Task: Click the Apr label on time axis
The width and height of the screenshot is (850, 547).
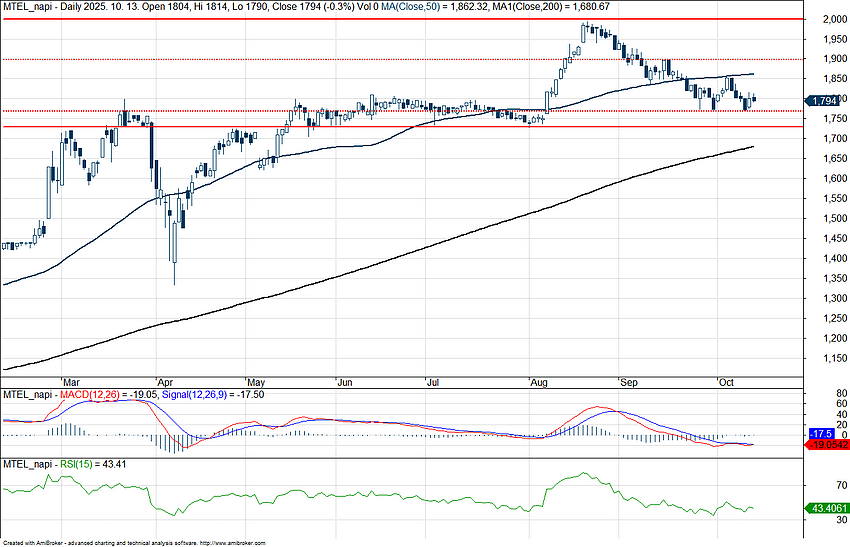Action: (x=166, y=382)
